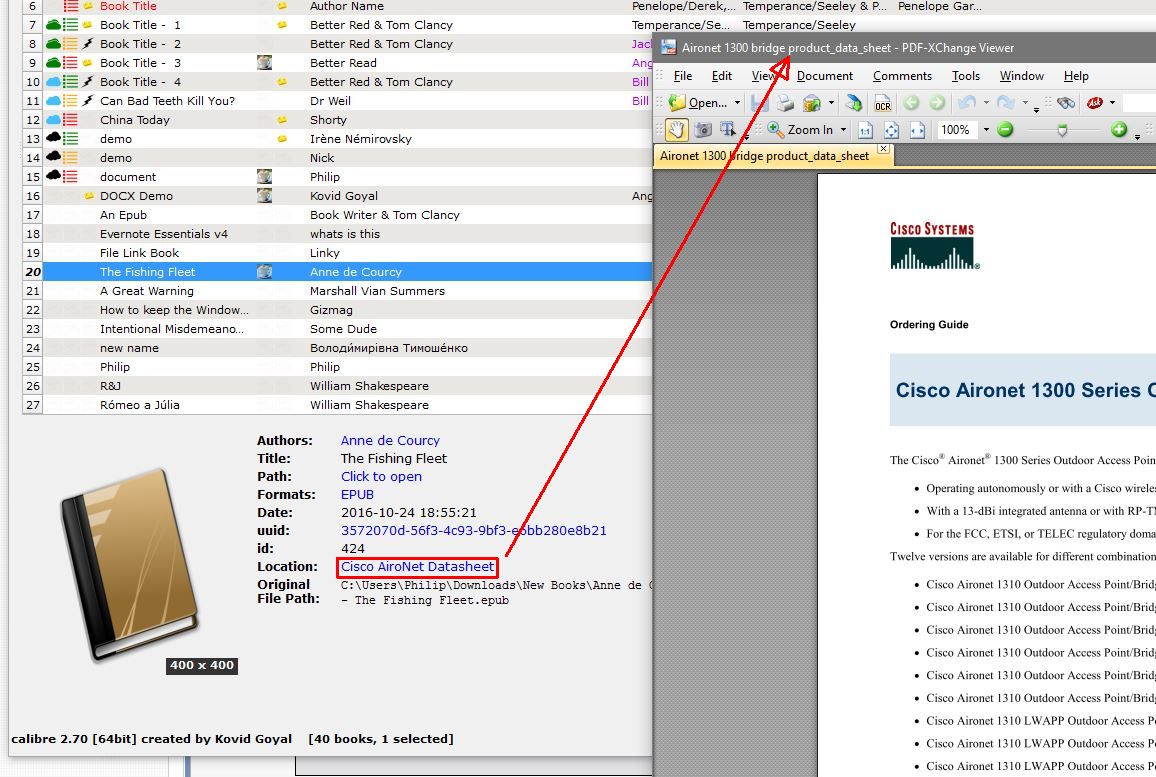Click the Redo icon in PDF-XChange toolbar
Screen dimensions: 1156x777
point(1005,103)
